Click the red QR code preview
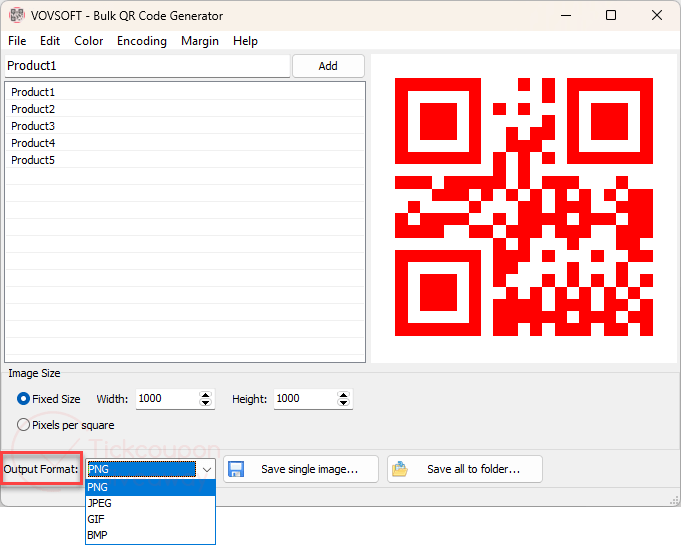 (x=524, y=207)
